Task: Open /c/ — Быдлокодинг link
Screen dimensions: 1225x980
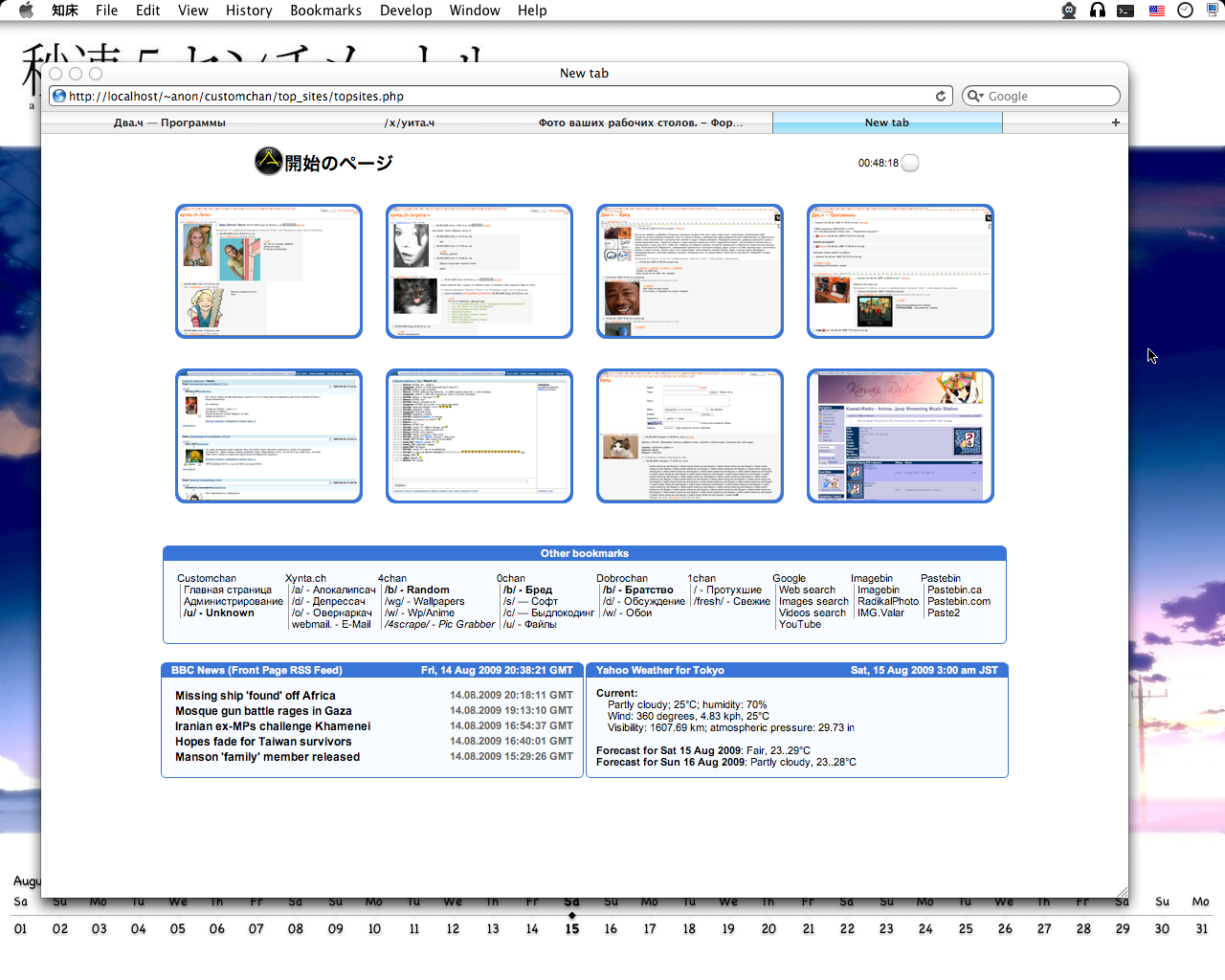Action: point(549,613)
